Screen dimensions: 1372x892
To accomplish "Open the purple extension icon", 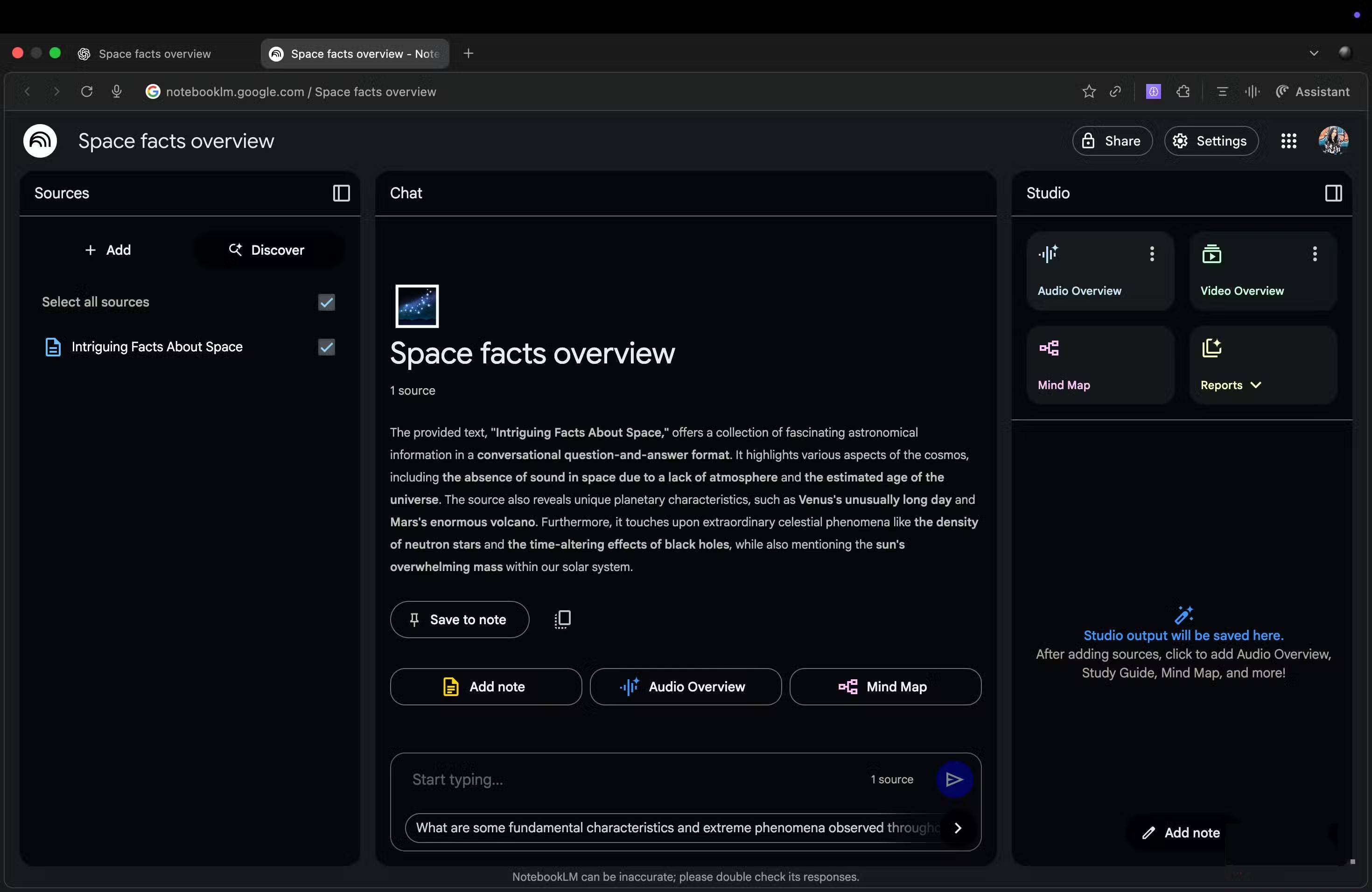I will pos(1153,91).
